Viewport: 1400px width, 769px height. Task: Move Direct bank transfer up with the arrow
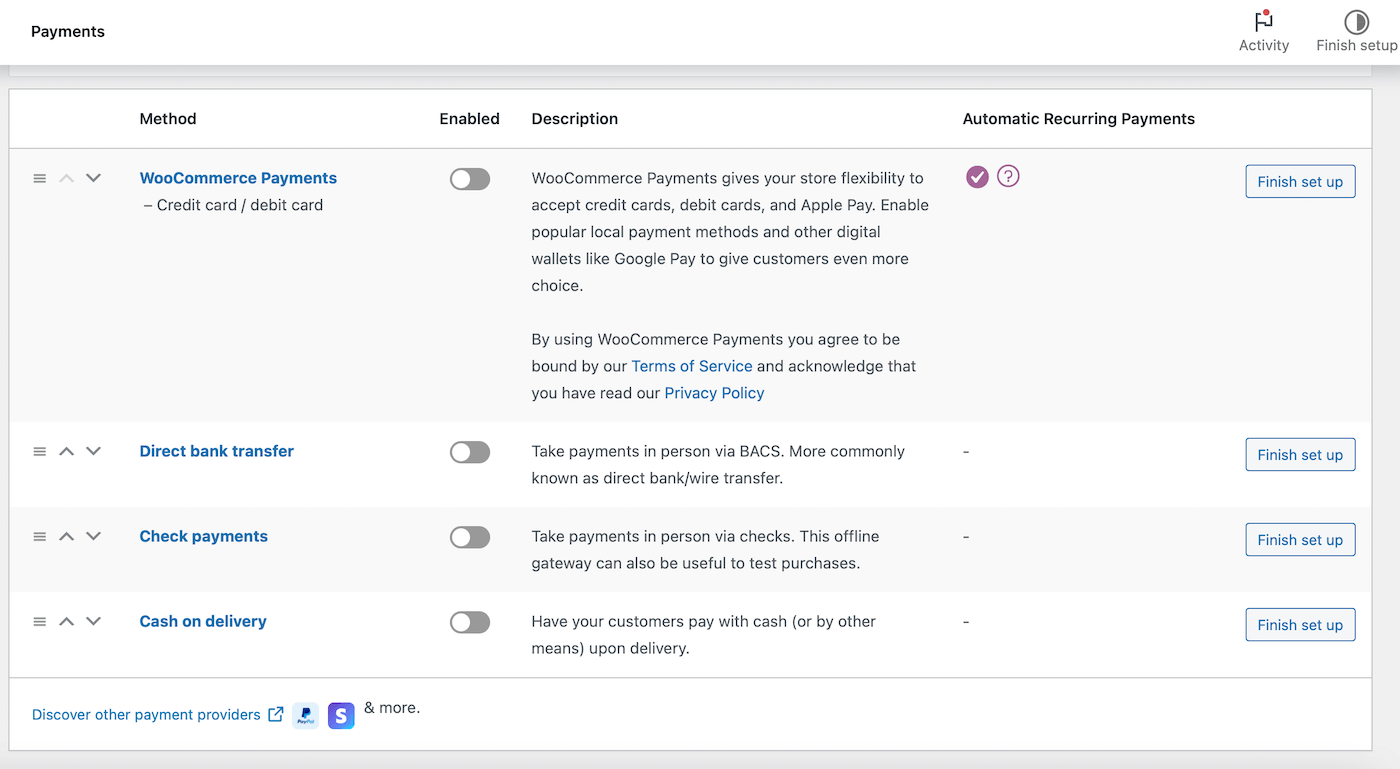point(66,451)
